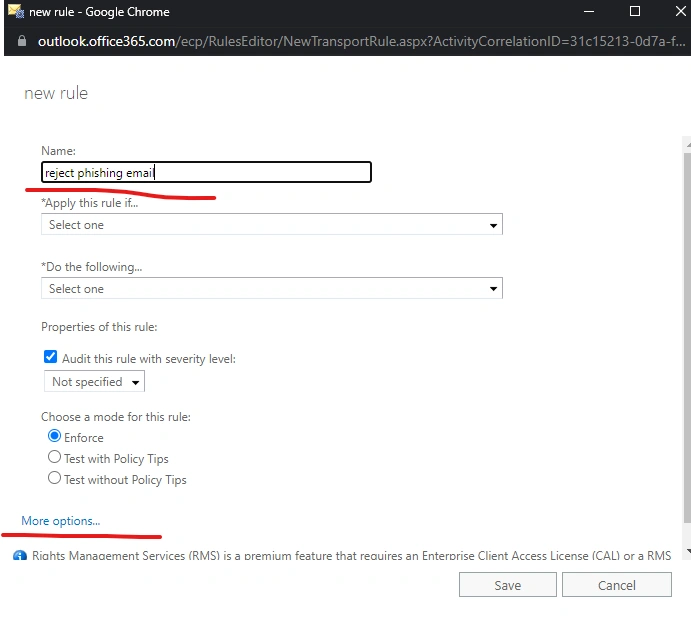
Task: Select Test without Policy Tips mode
Action: pyautogui.click(x=54, y=478)
